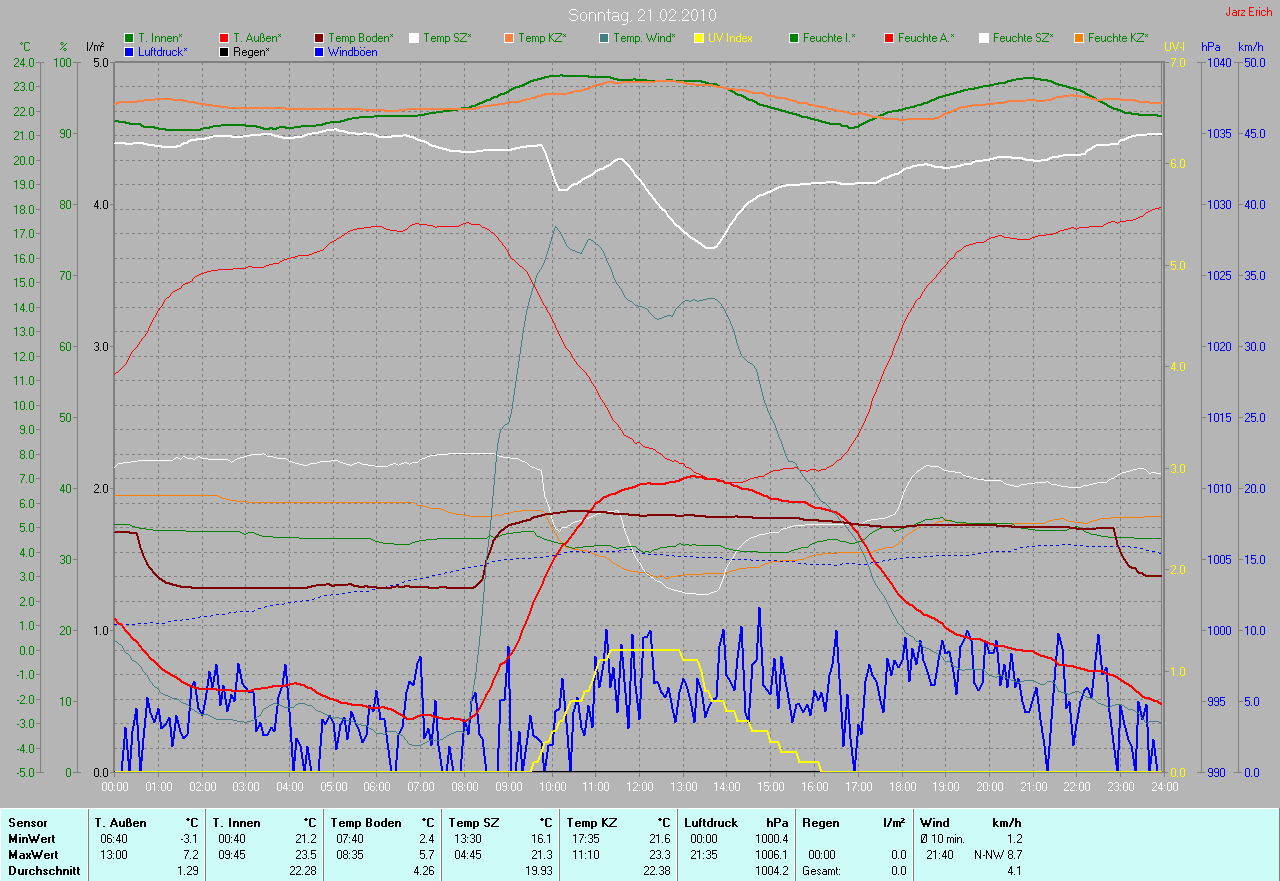This screenshot has width=1280, height=881.
Task: Select the 'Feuchte KZ*' legend label
Action: 1117,38
